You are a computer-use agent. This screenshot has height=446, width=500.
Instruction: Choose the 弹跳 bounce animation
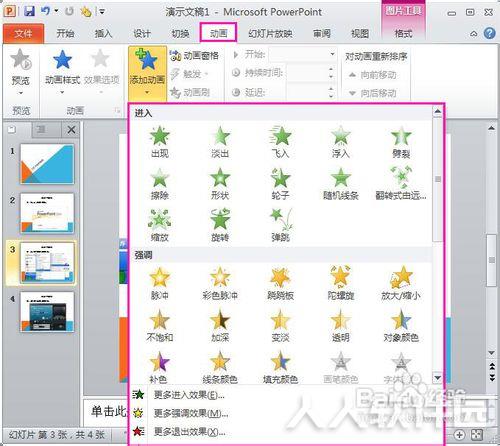pos(280,226)
